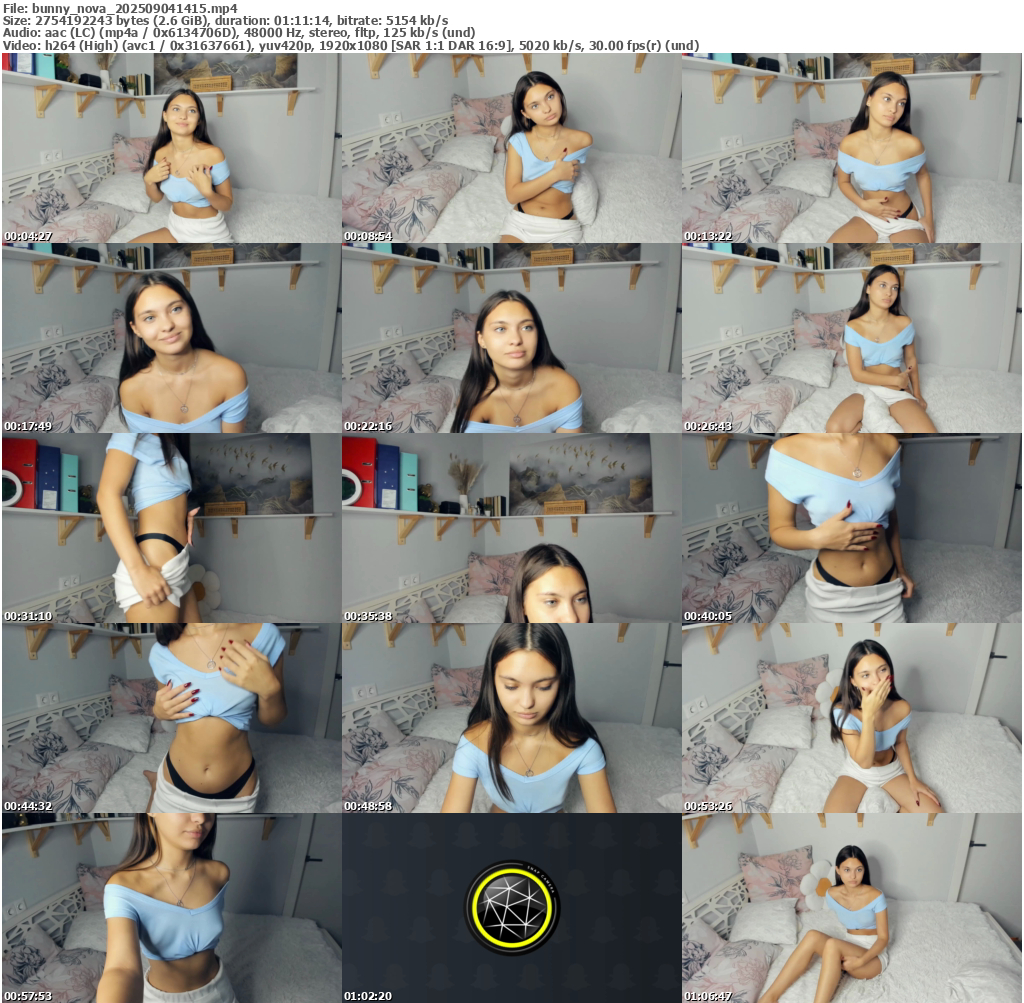The image size is (1024, 1003).
Task: Open the thumbnail at timestamp 00:13:22
Action: [x=851, y=148]
